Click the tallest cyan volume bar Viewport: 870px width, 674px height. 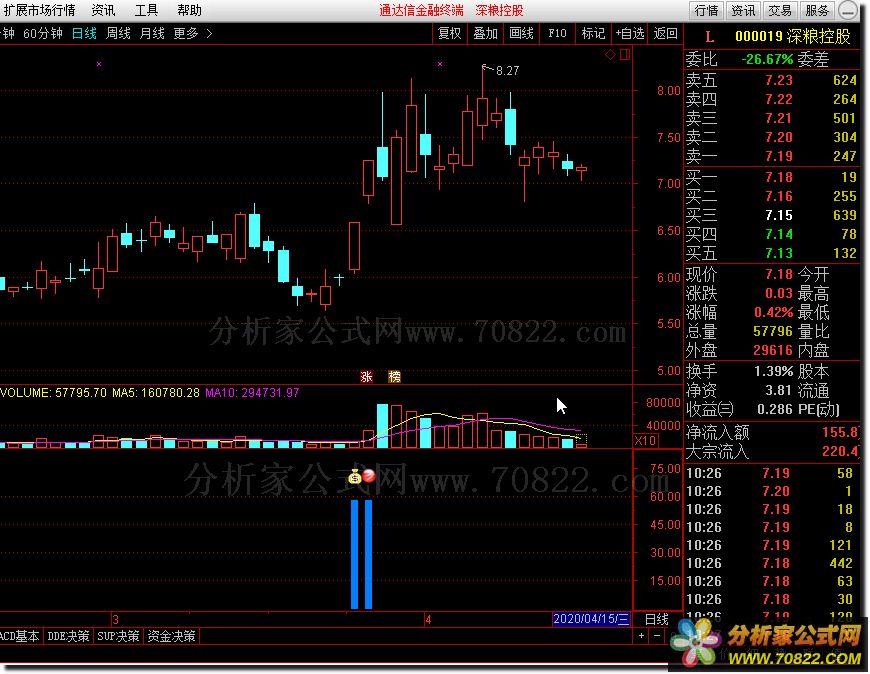click(x=382, y=426)
